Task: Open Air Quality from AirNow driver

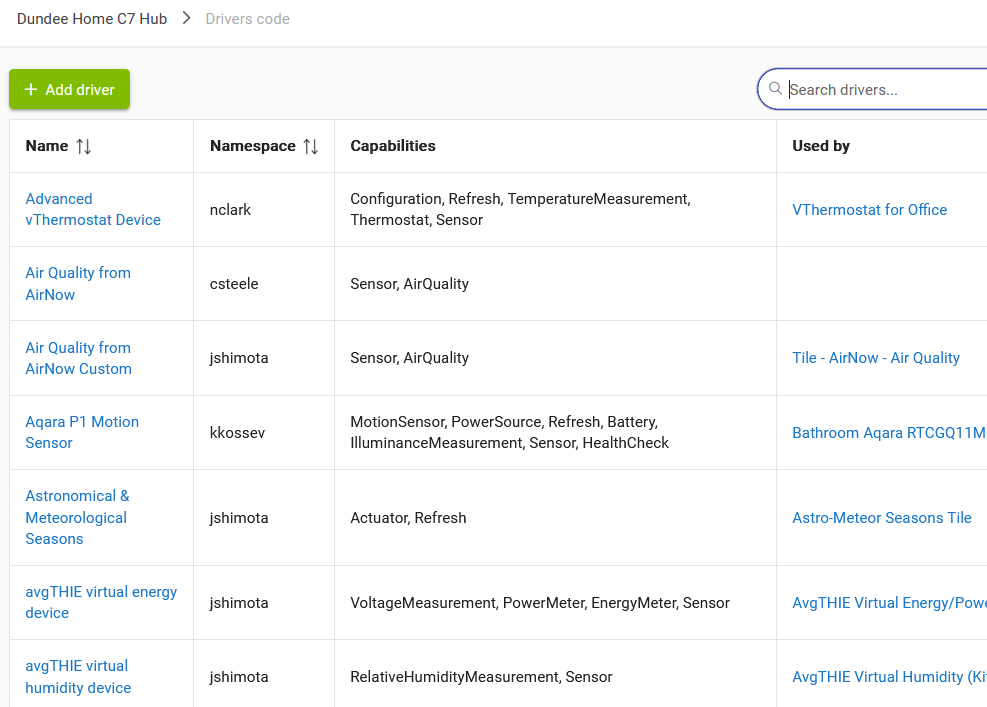Action: tap(78, 283)
